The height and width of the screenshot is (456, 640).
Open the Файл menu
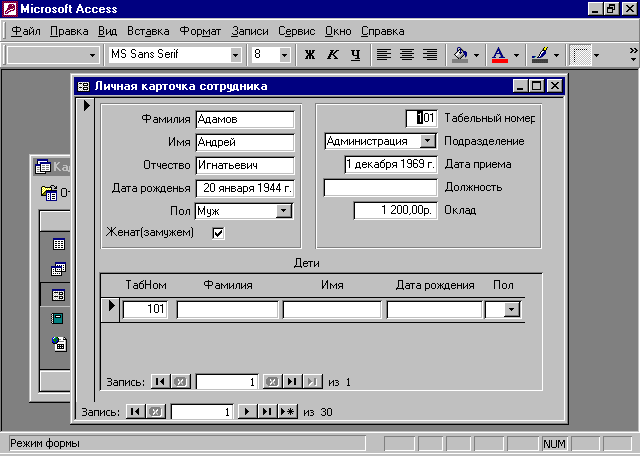25,31
